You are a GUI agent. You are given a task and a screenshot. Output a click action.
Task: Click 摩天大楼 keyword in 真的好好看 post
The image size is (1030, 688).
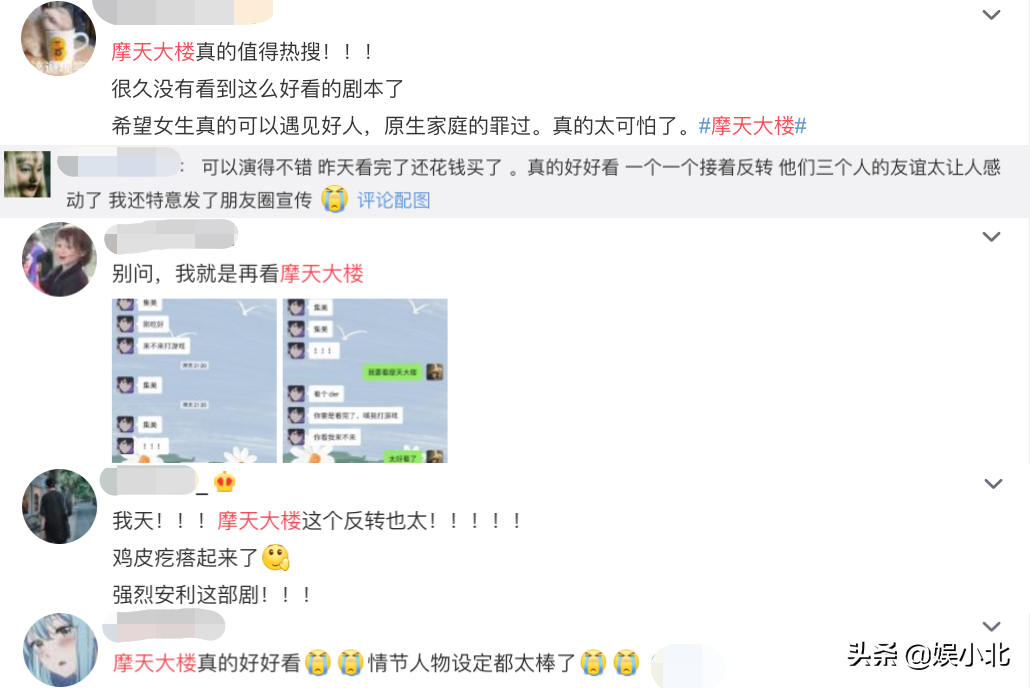coord(155,662)
